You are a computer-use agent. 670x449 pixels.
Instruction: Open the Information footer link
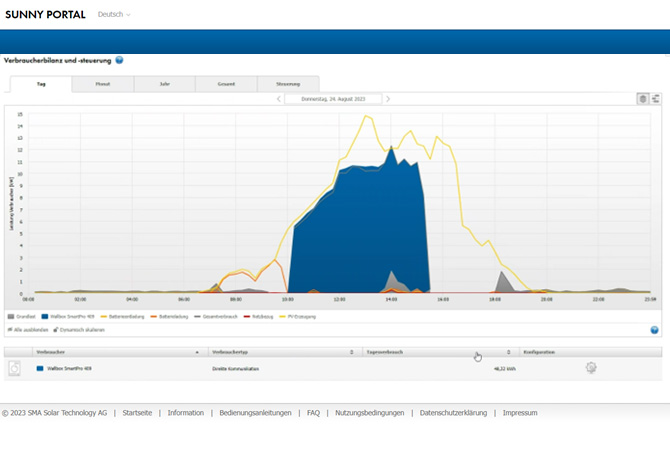click(185, 413)
